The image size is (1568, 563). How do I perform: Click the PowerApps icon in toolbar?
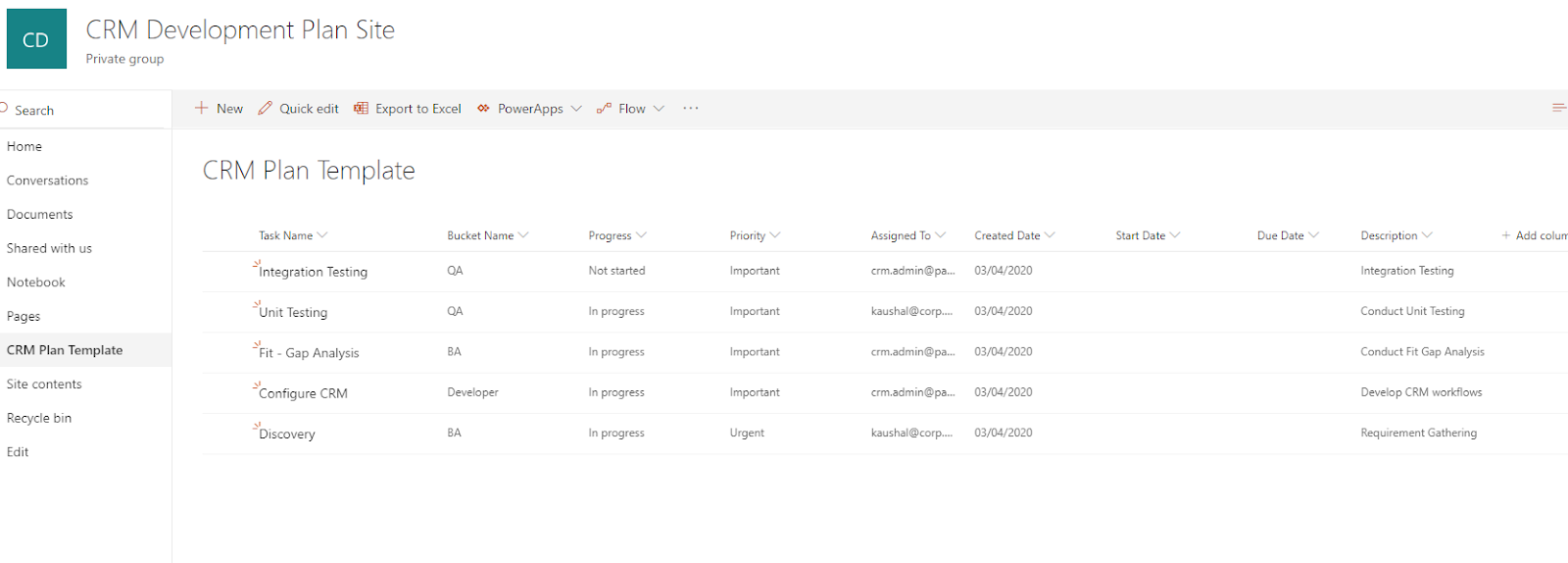tap(483, 108)
